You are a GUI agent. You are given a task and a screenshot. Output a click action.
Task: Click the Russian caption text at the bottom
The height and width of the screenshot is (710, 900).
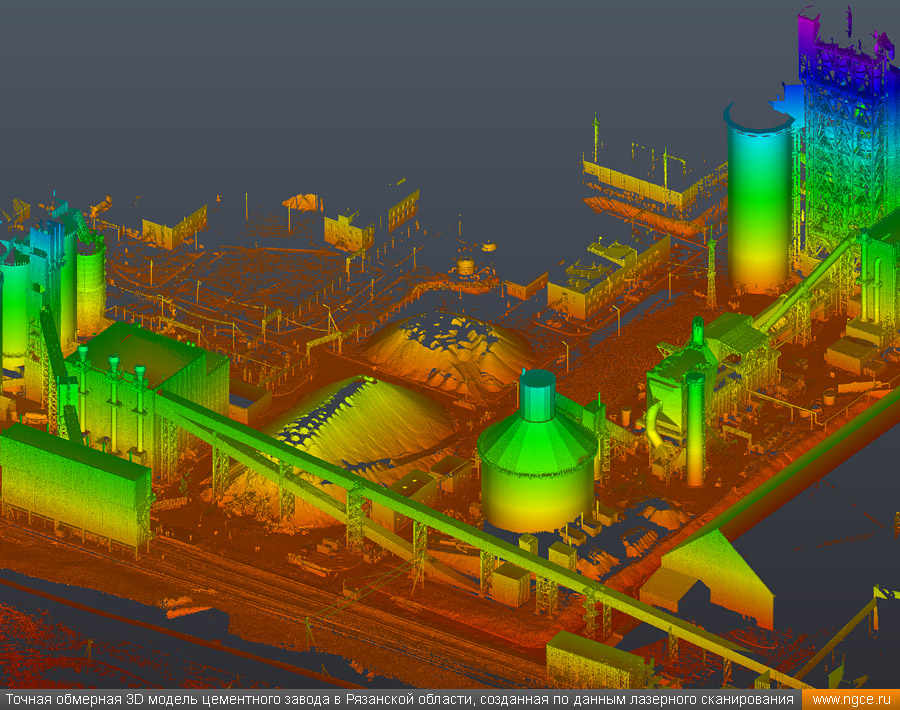[400, 700]
